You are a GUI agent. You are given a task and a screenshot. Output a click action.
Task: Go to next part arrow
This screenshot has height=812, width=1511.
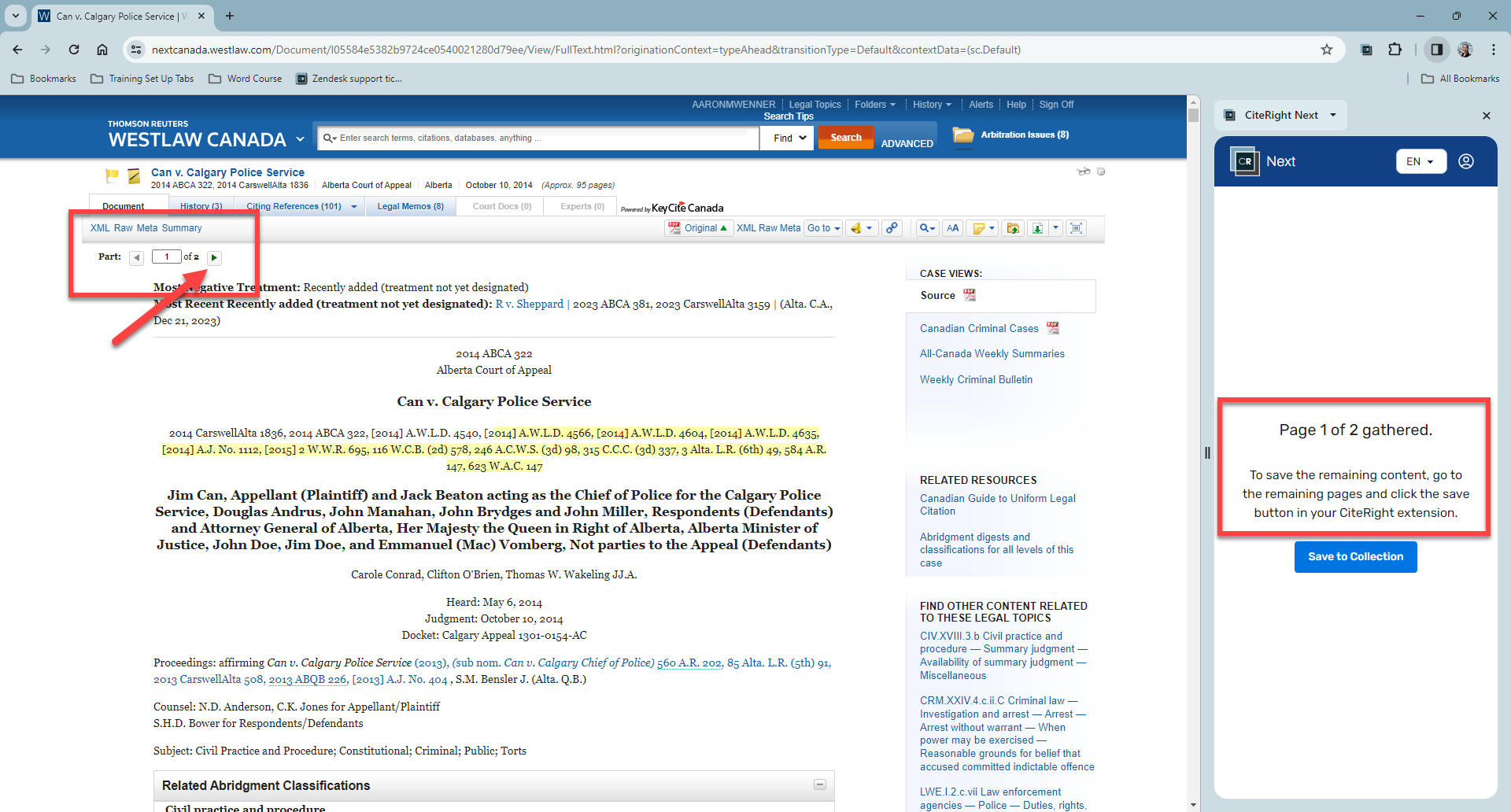pos(214,257)
